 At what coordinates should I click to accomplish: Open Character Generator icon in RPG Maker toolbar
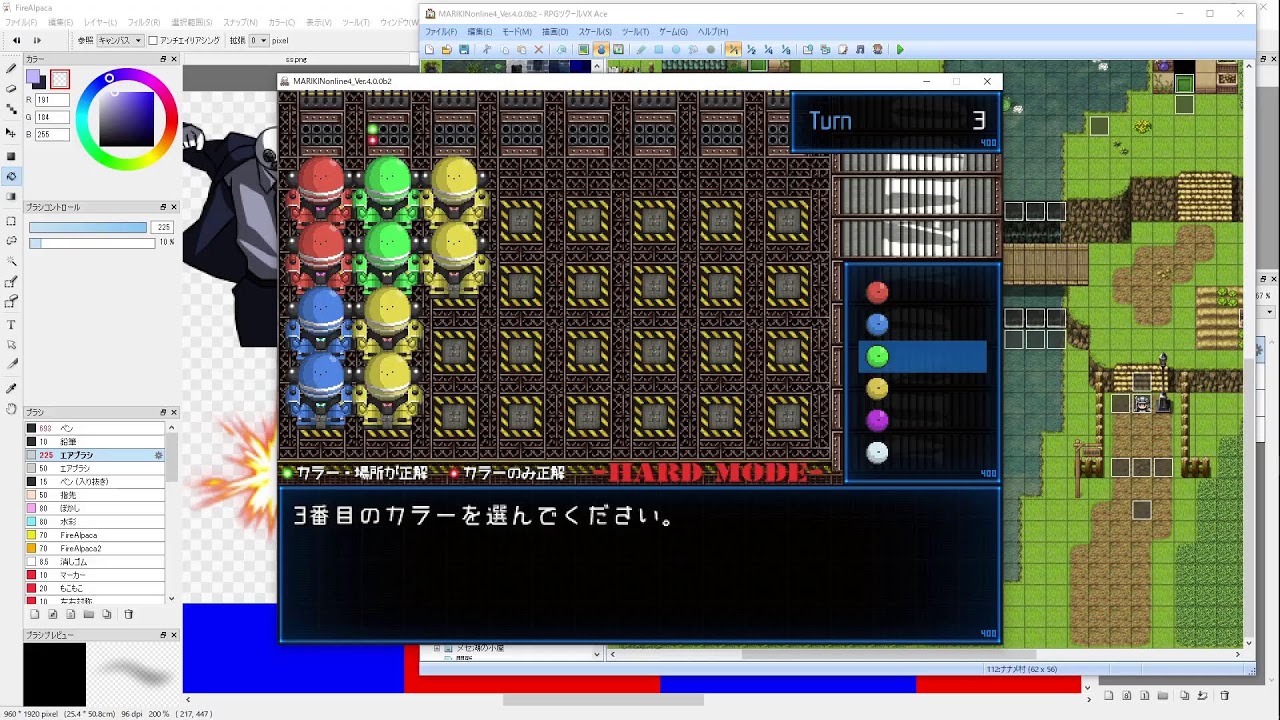877,49
